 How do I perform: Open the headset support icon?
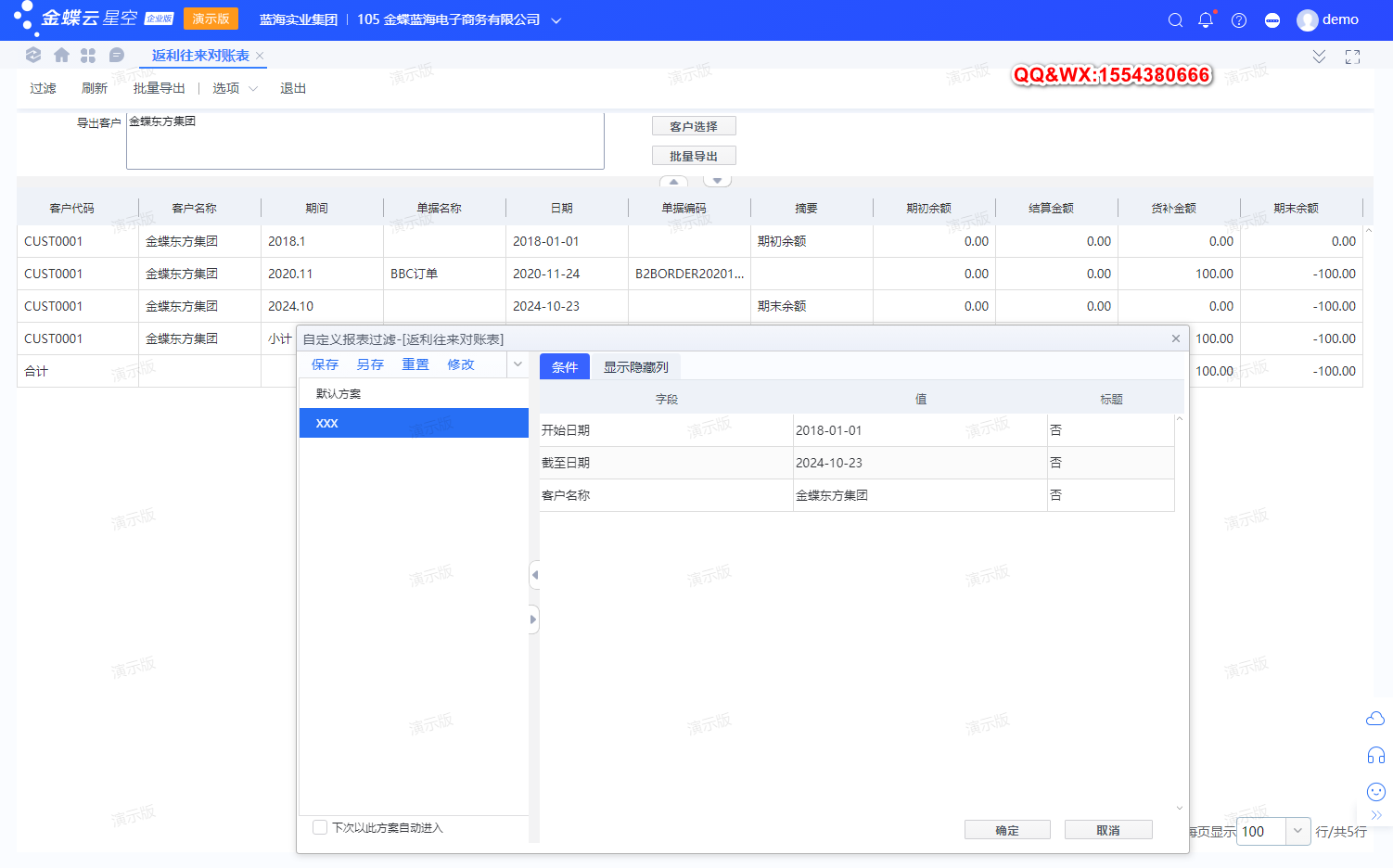pyautogui.click(x=1375, y=755)
